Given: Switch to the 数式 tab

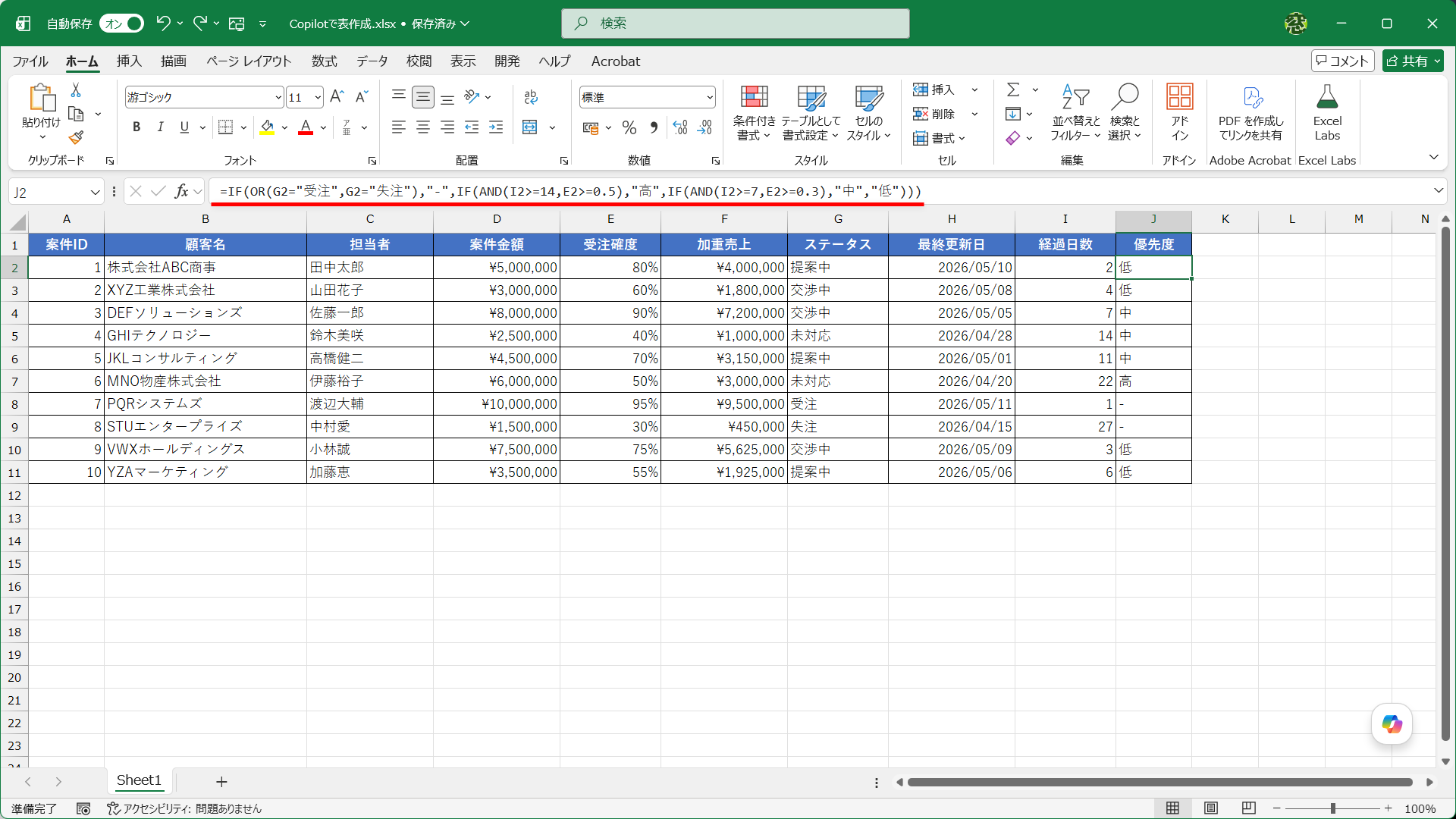Looking at the screenshot, I should point(324,61).
